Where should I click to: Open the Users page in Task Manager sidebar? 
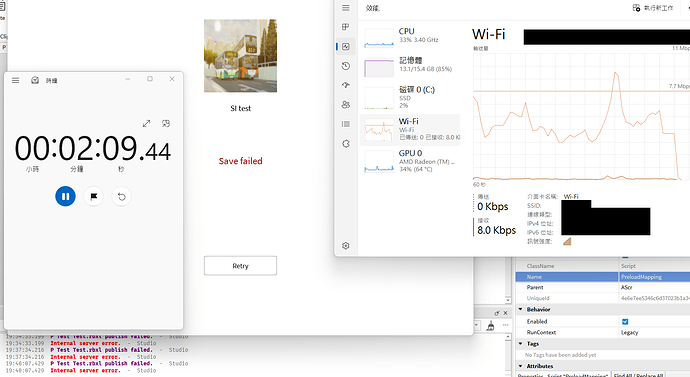point(346,105)
